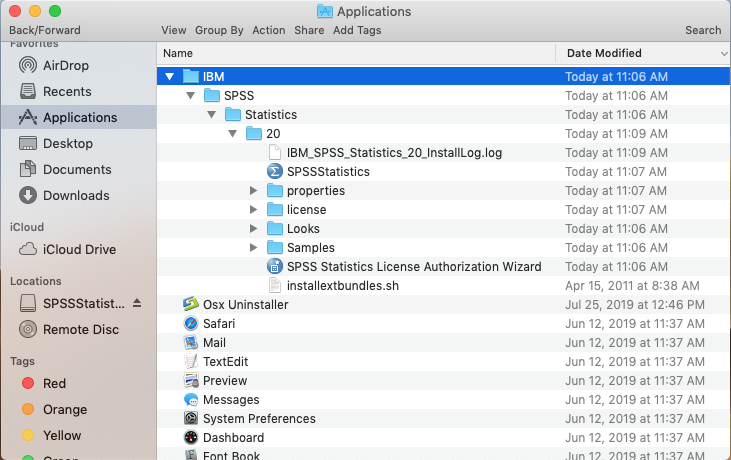This screenshot has height=460, width=731.
Task: Expand the properties folder
Action: coord(254,191)
